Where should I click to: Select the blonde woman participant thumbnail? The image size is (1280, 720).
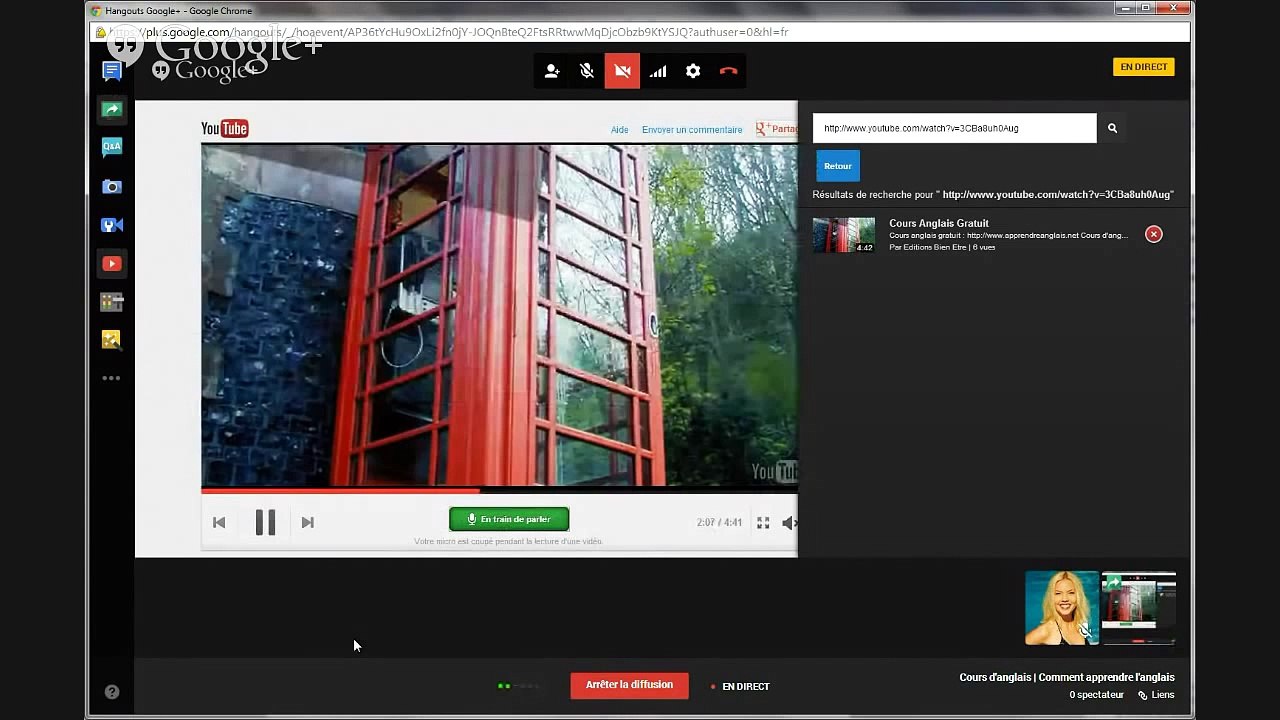click(1062, 608)
